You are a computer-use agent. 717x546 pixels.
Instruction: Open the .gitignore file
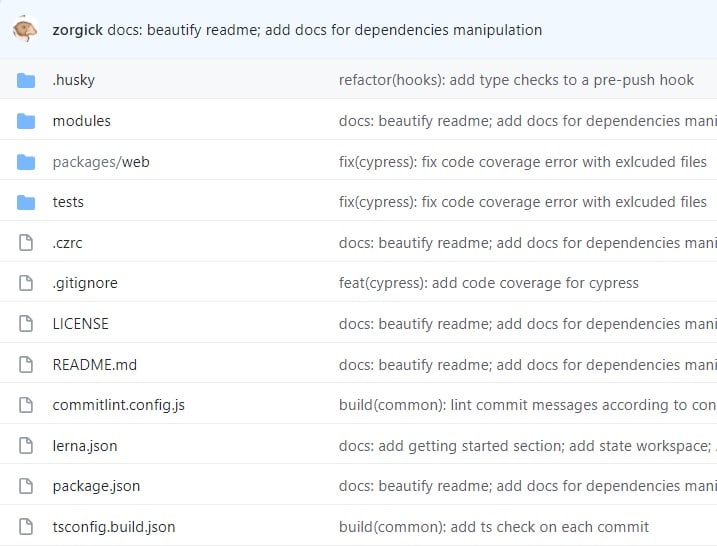point(85,283)
